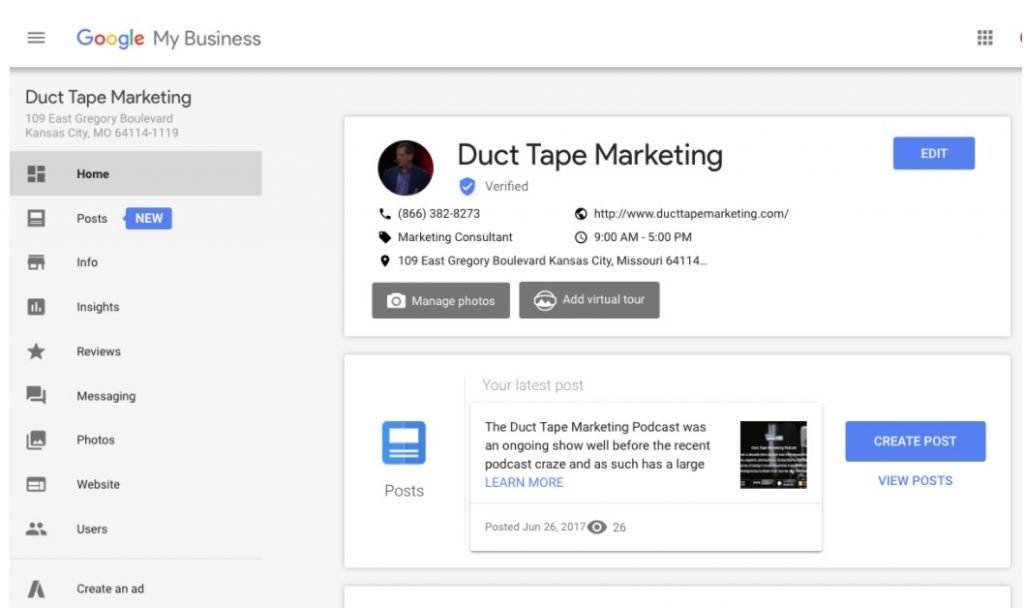This screenshot has height=608, width=1024.
Task: Click the blue Verified shield badge
Action: [x=467, y=187]
